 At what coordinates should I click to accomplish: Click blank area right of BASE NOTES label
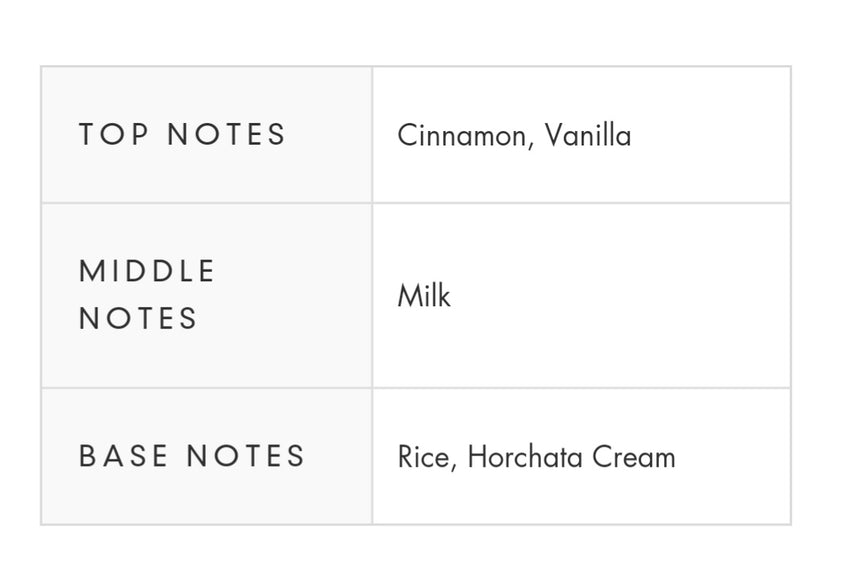[x=338, y=456]
